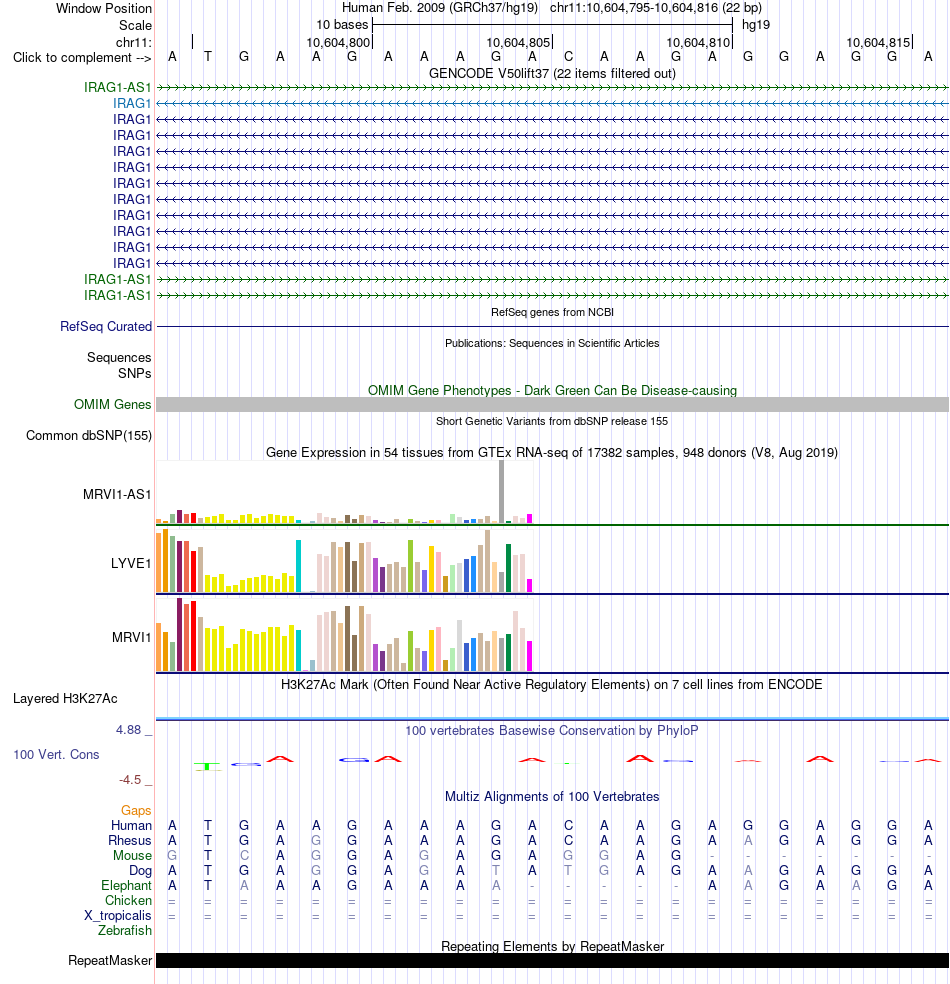Open the OMIM Gene Phenotypes track title
The image size is (950, 984).
552,390
